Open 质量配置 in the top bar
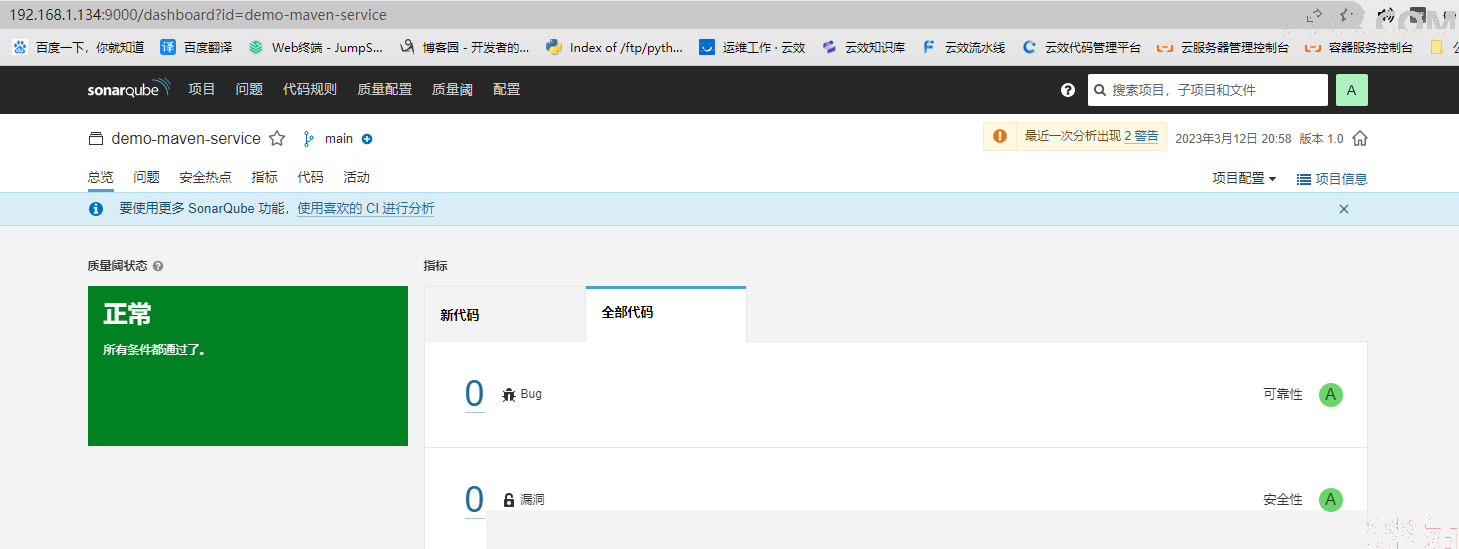 pyautogui.click(x=384, y=89)
